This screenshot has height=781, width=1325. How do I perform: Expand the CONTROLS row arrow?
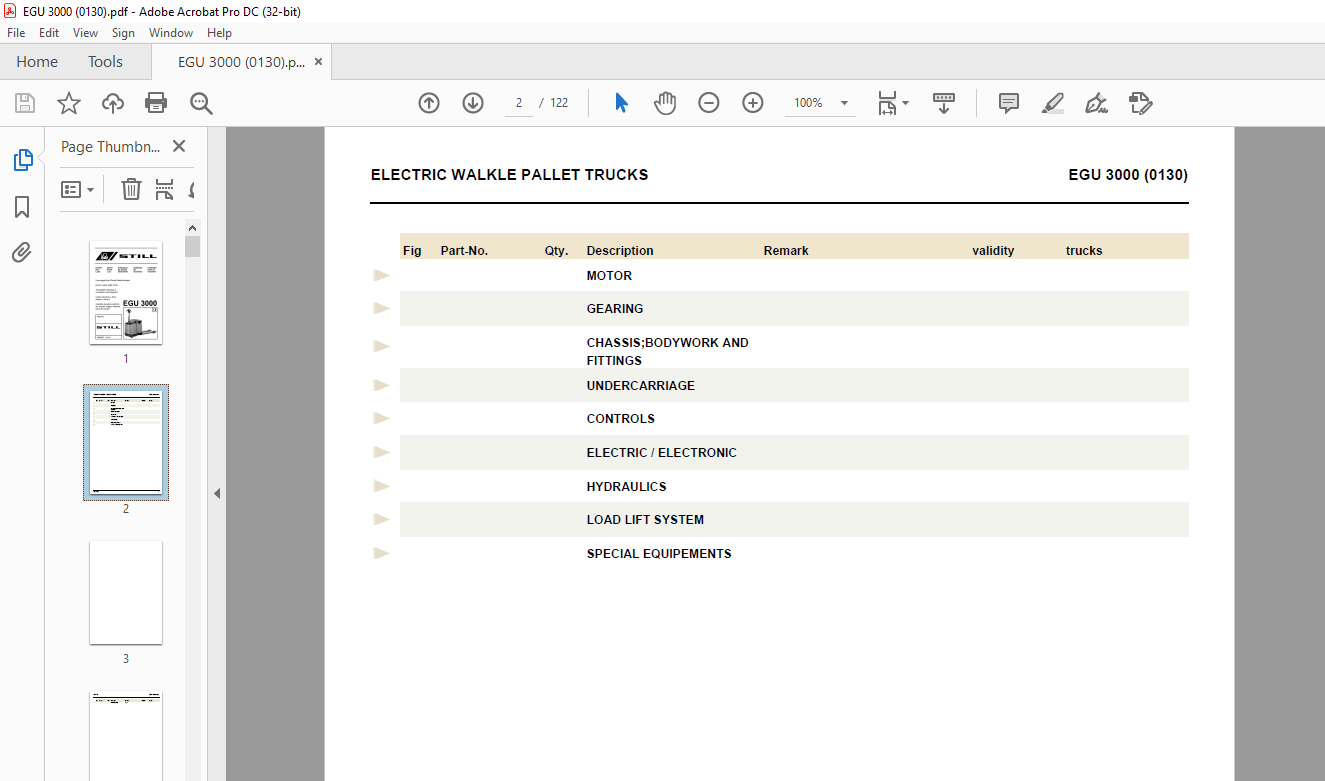[x=381, y=418]
